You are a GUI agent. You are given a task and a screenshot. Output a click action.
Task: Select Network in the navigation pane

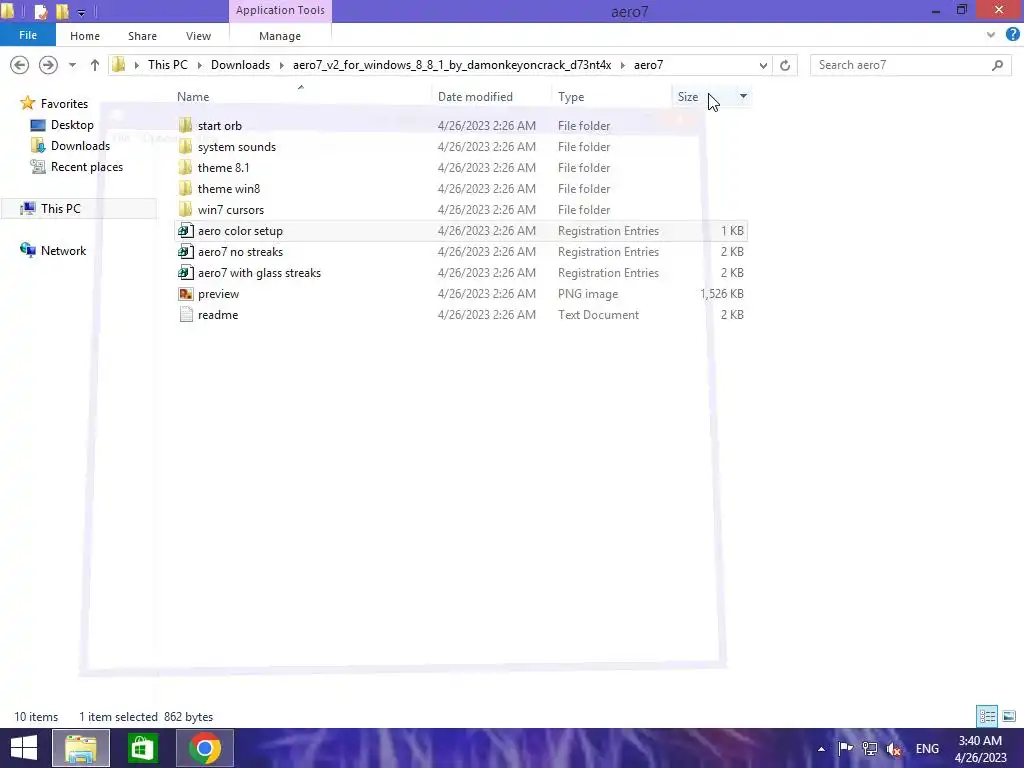[x=63, y=251]
